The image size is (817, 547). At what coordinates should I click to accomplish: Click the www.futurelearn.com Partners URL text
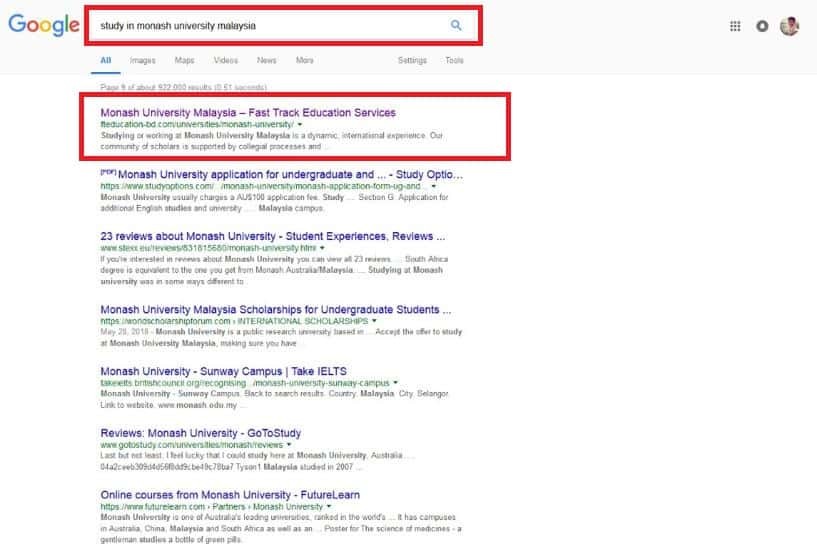click(212, 507)
